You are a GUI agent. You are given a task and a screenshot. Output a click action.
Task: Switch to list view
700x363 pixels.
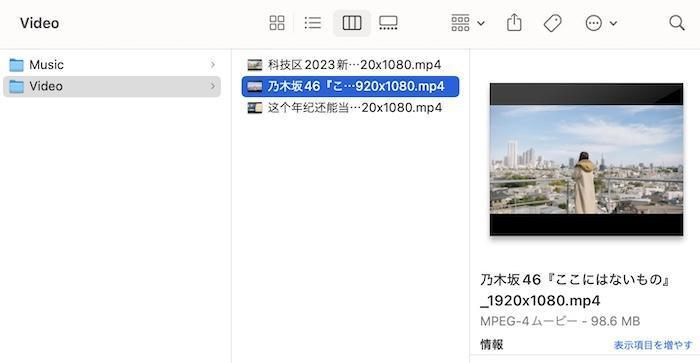[x=312, y=23]
